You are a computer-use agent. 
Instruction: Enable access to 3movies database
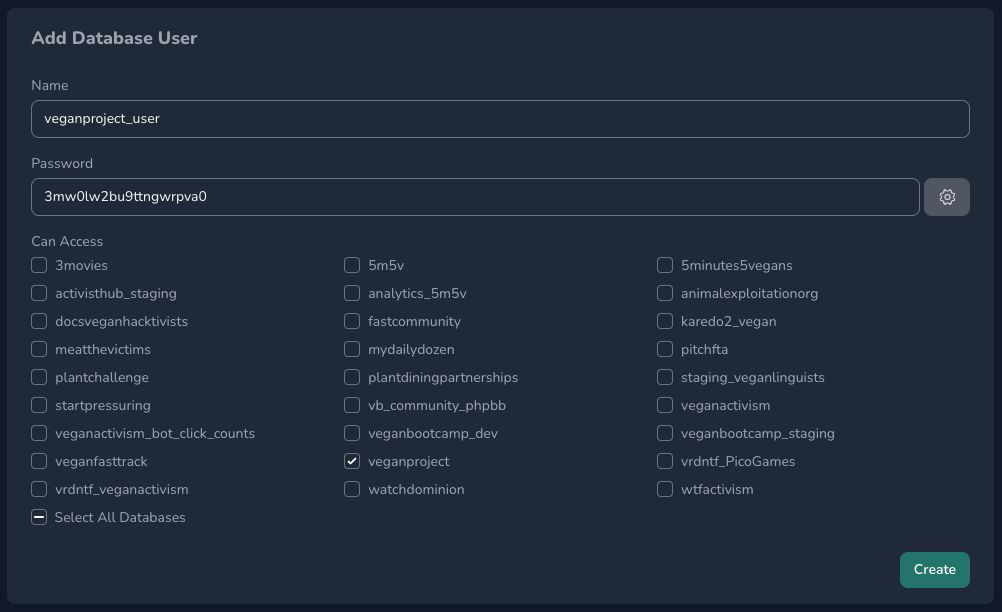point(39,265)
